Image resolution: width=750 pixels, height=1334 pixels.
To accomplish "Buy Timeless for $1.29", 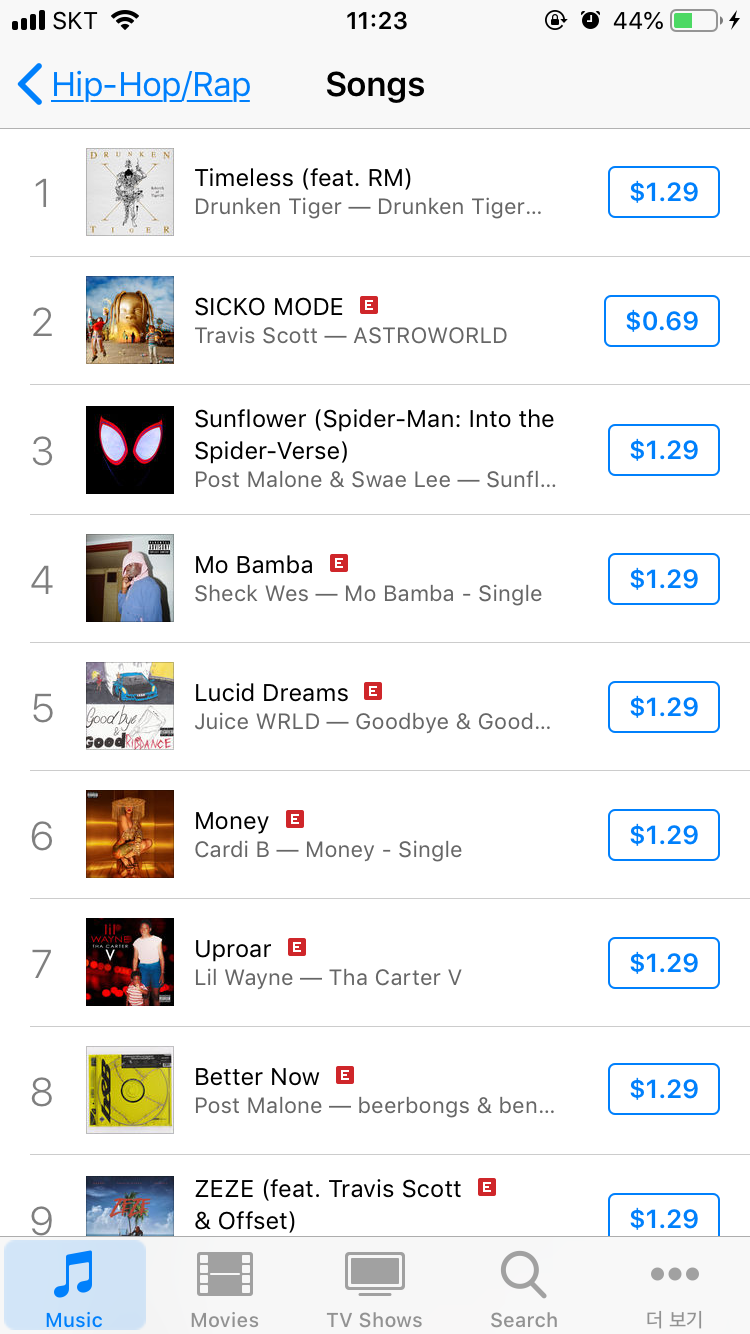I will coord(663,192).
